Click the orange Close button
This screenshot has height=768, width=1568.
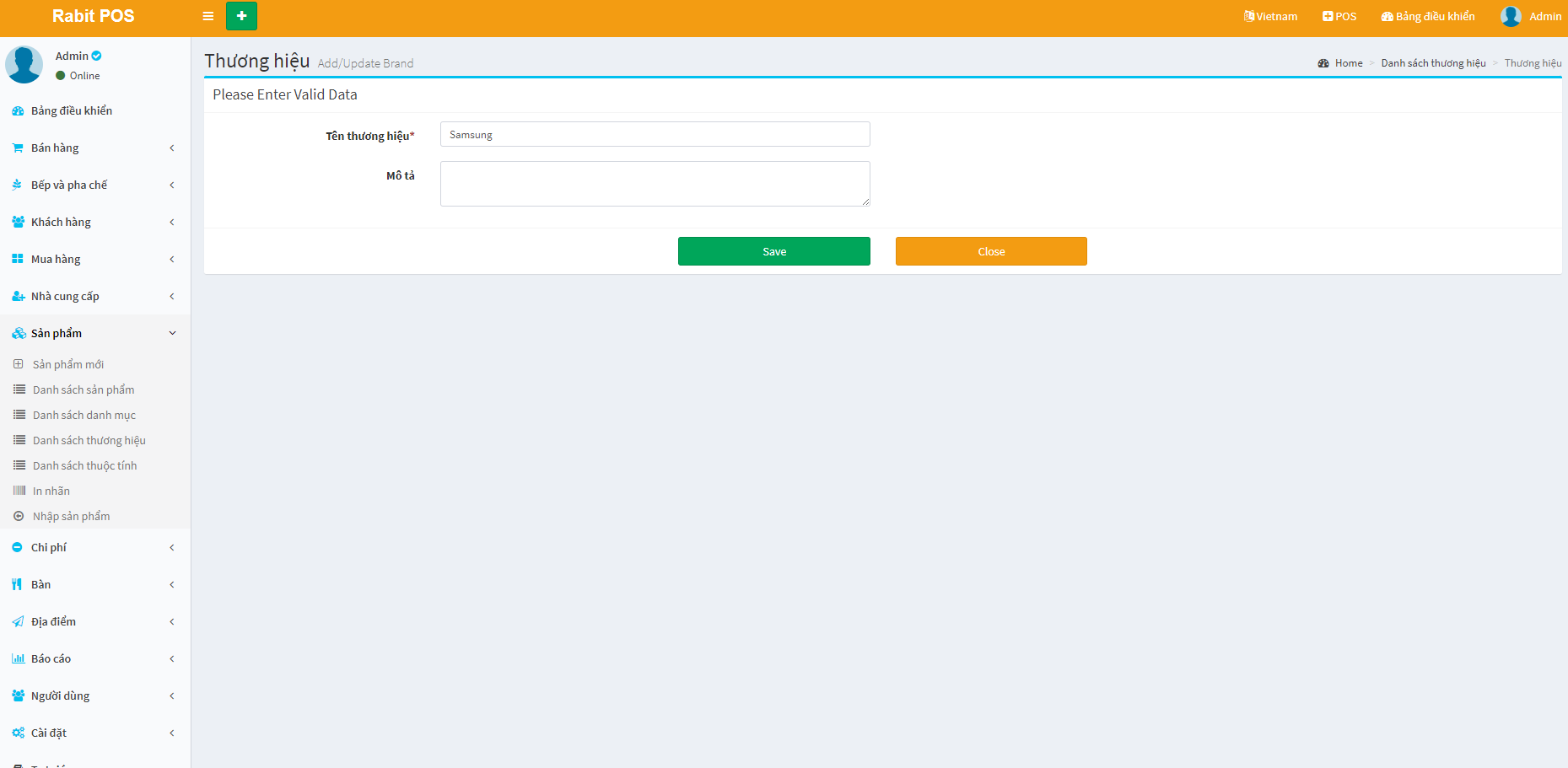pos(991,251)
